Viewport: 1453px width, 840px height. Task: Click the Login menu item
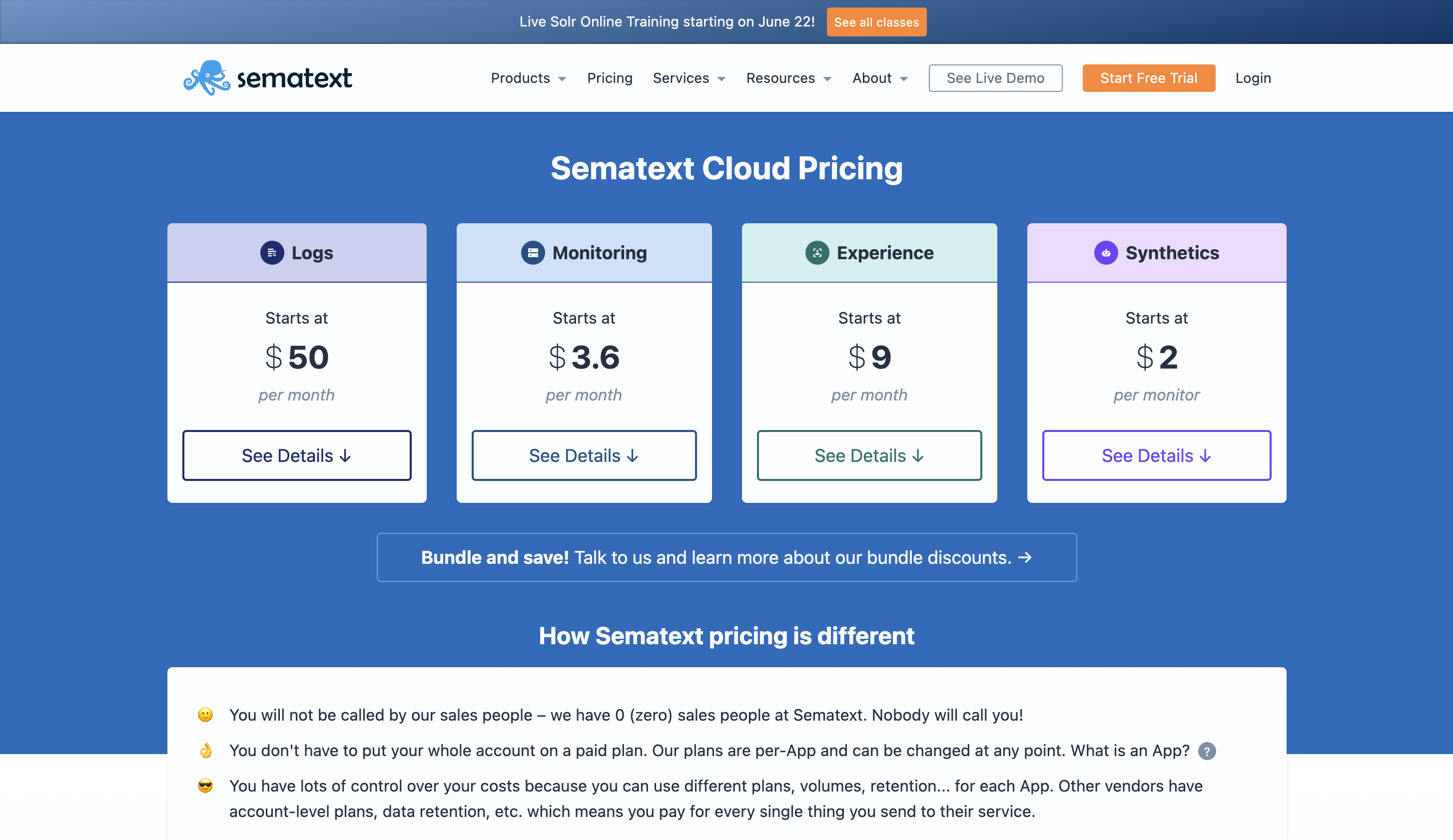(1253, 78)
